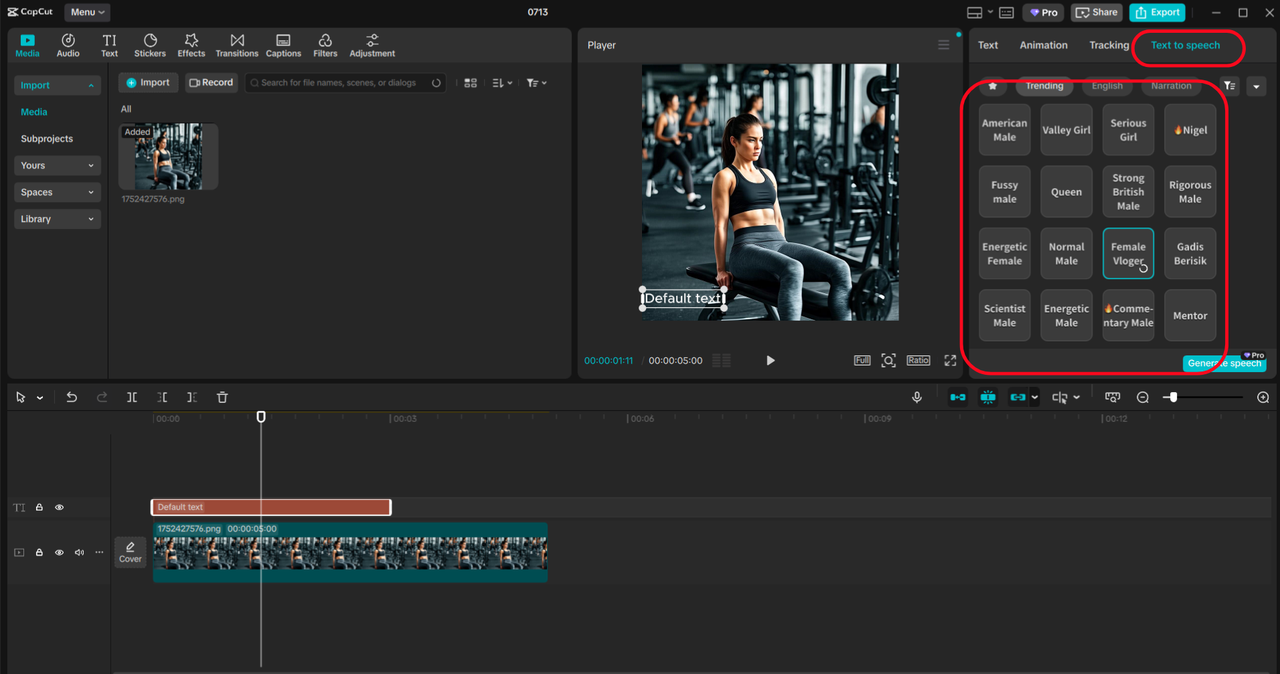Click the Split clip tool in timeline toolbar
This screenshot has width=1280, height=674.
(x=132, y=397)
